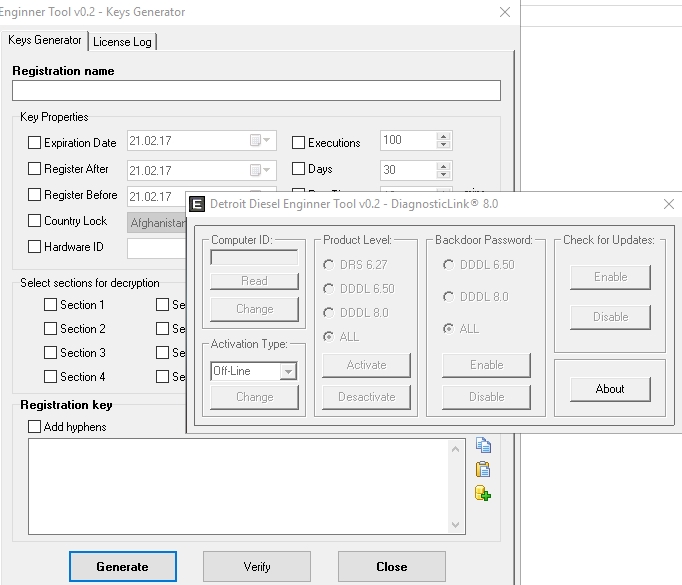Image resolution: width=682 pixels, height=585 pixels.
Task: Expand Activation Type Off-Line combo box
Action: coord(288,371)
